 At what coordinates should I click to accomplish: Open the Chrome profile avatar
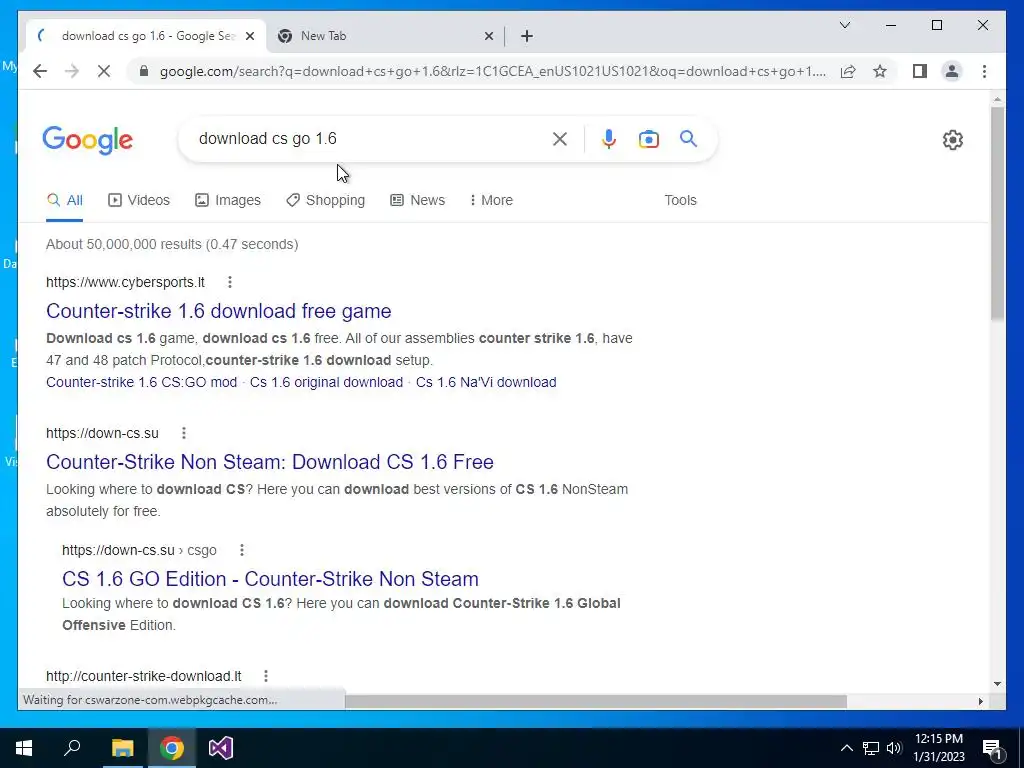click(952, 71)
